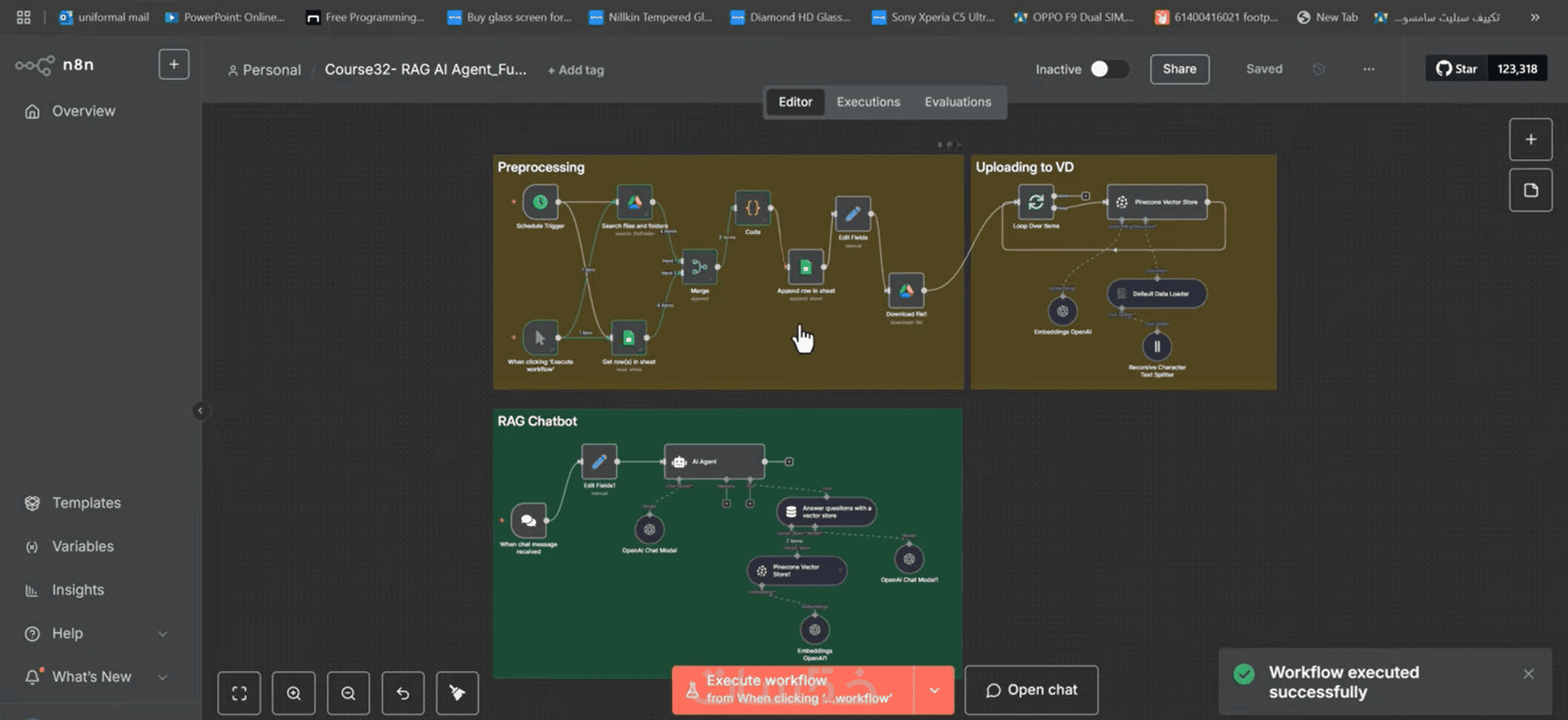Dismiss the Workflow executed successfully notification
Image resolution: width=1568 pixels, height=720 pixels.
click(1528, 673)
